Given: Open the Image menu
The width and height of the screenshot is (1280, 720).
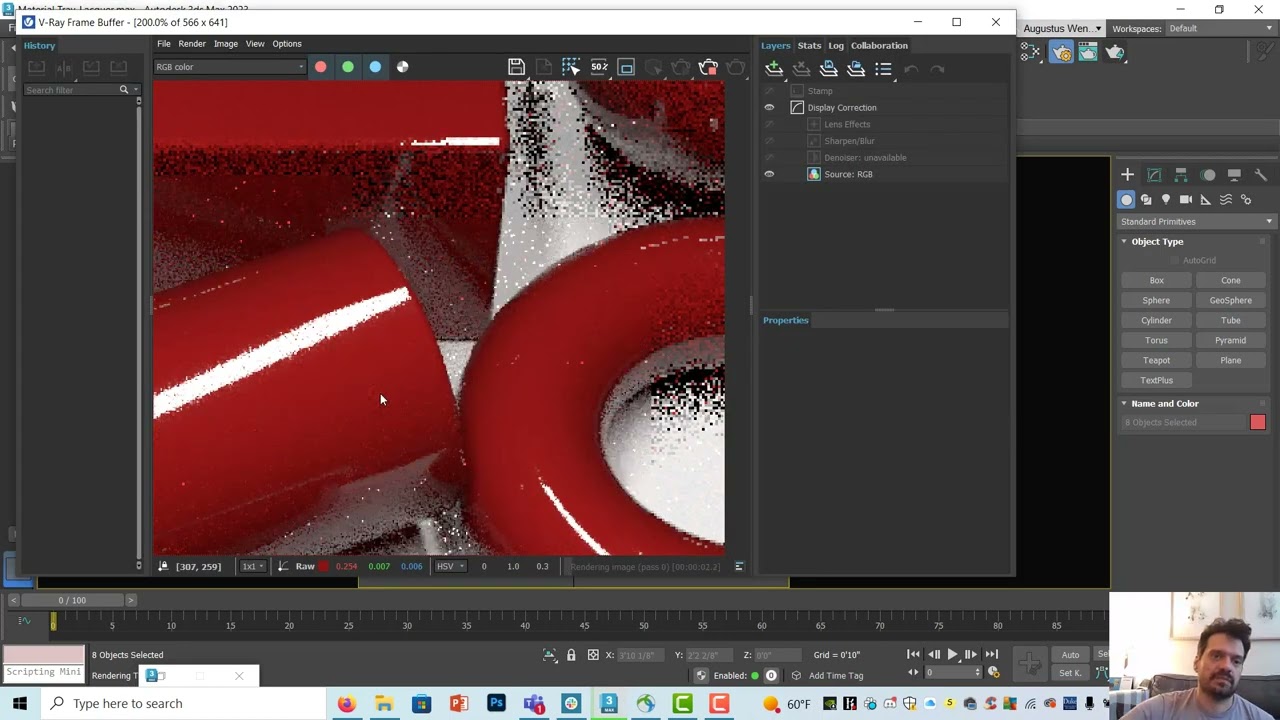Looking at the screenshot, I should click(226, 44).
